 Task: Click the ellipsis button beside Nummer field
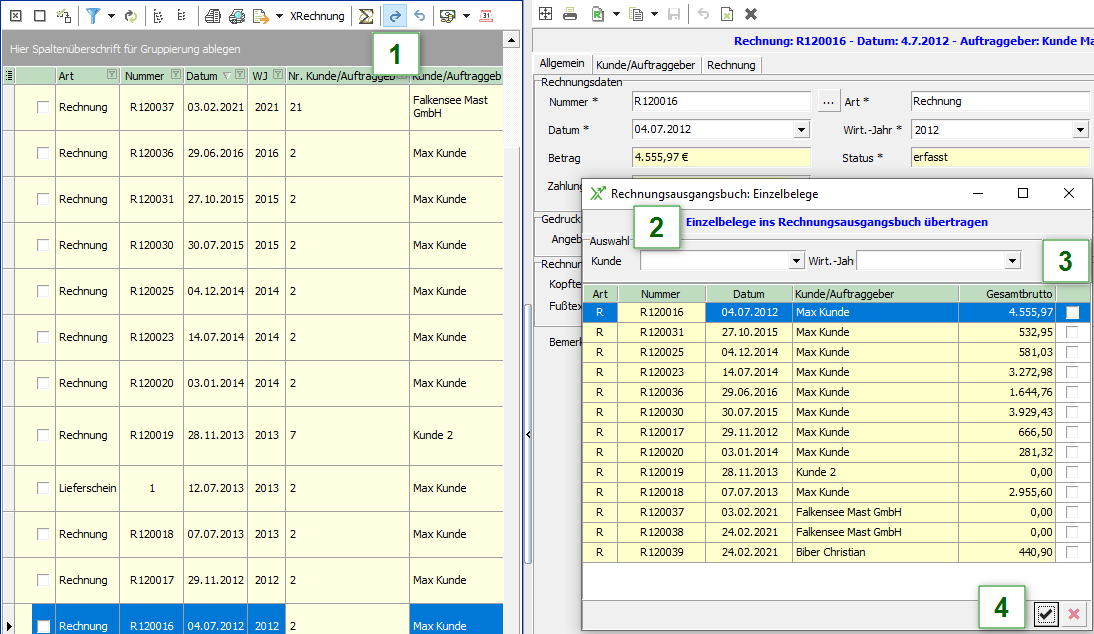tap(827, 102)
